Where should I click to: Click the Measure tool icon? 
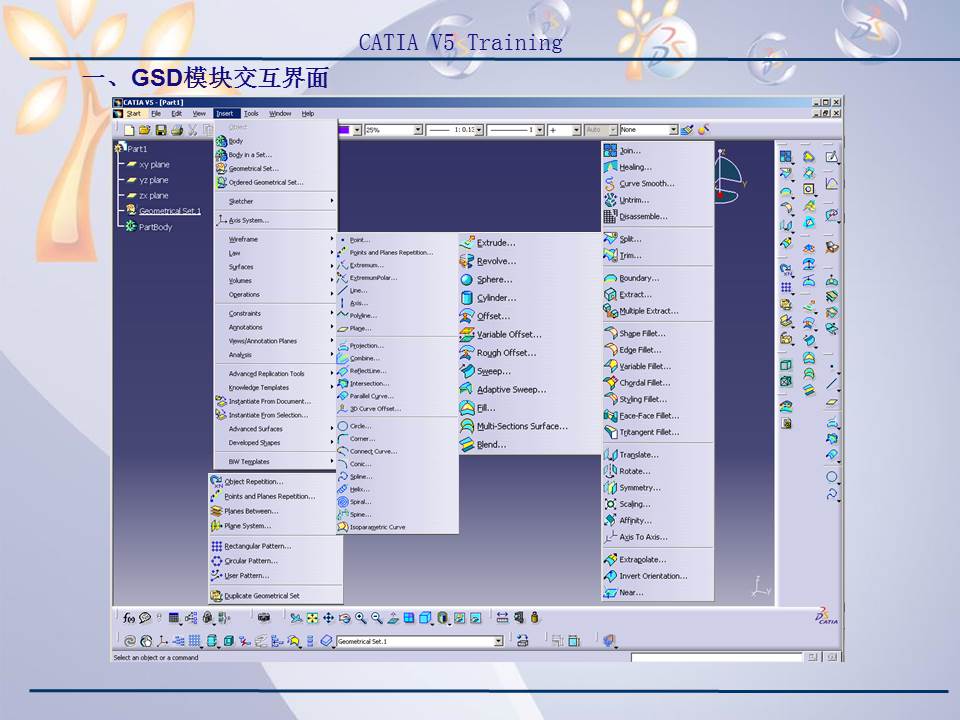tap(502, 619)
